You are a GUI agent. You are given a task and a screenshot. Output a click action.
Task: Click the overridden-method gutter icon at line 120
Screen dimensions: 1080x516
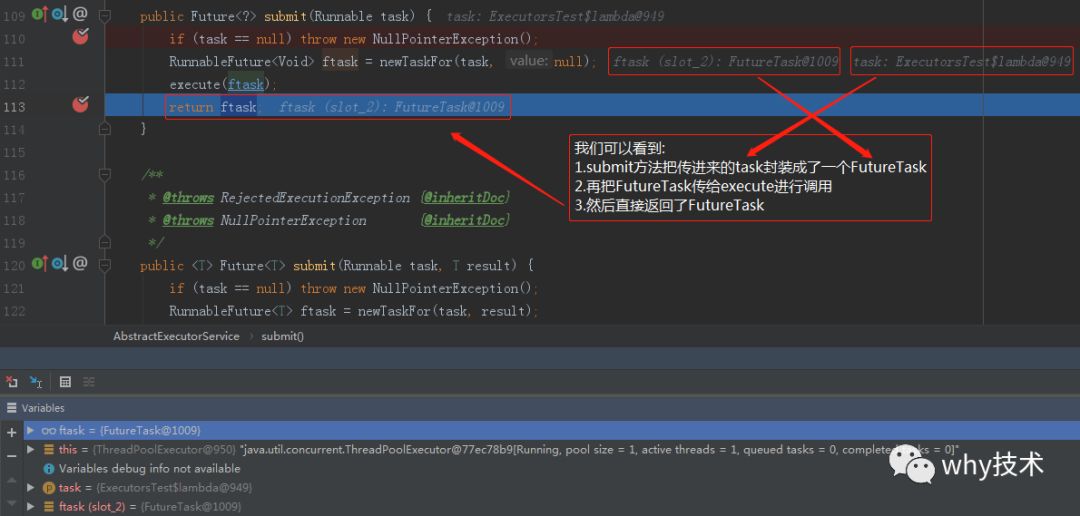(x=60, y=263)
